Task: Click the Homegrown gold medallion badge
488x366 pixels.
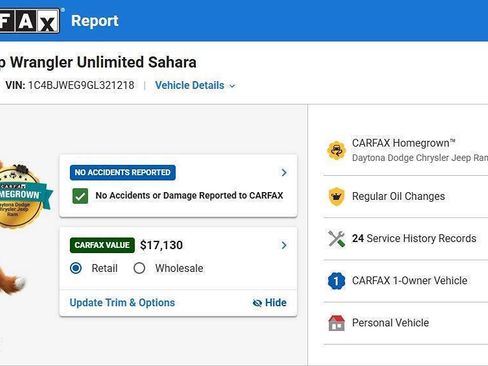Action: (x=22, y=197)
